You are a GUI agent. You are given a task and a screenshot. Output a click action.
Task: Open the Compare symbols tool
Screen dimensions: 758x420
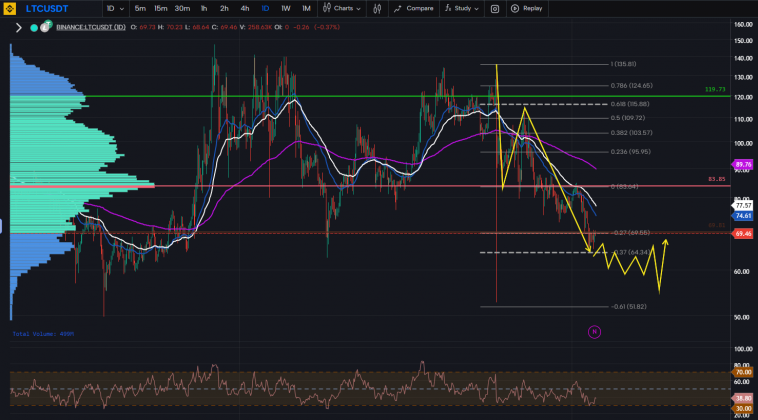point(414,8)
